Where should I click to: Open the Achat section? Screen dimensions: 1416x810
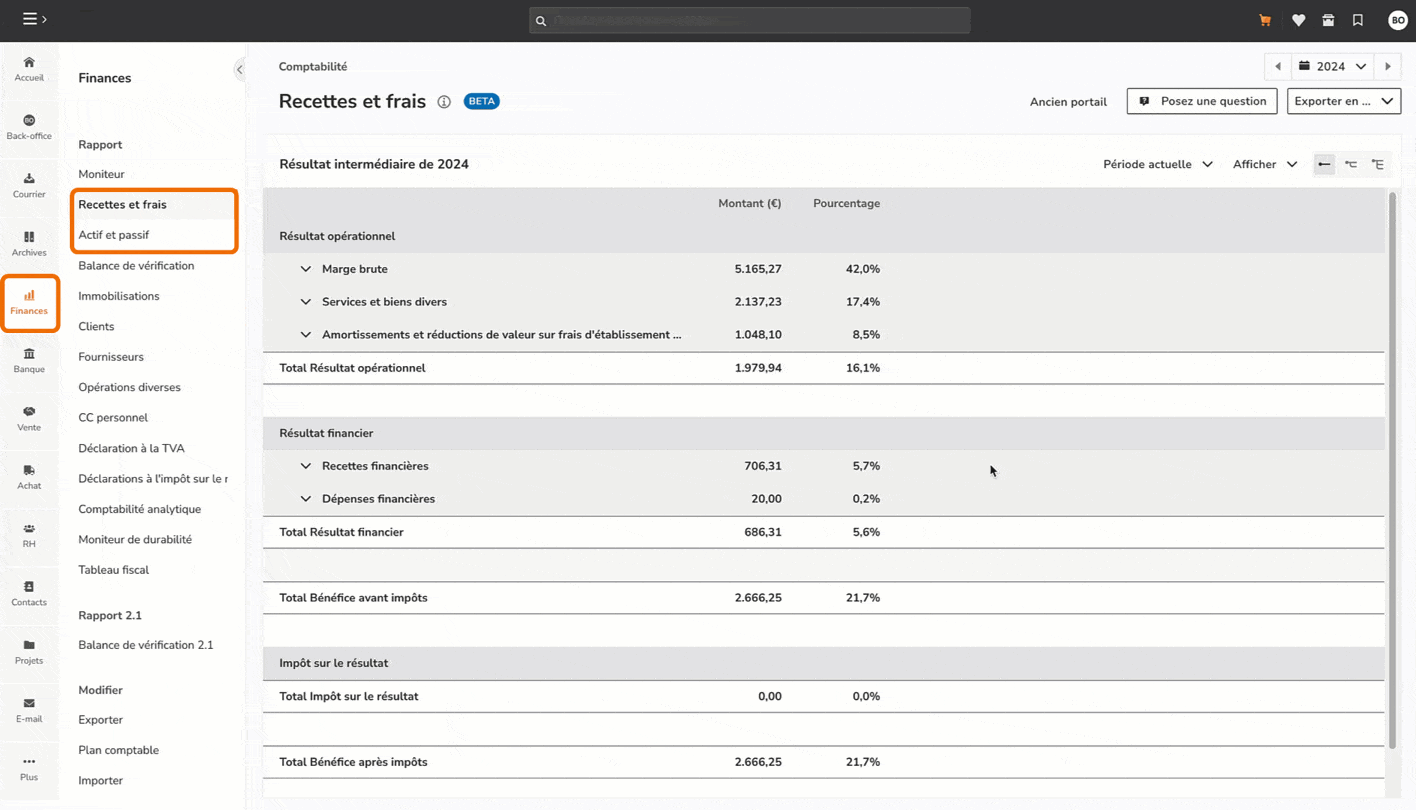pos(29,476)
